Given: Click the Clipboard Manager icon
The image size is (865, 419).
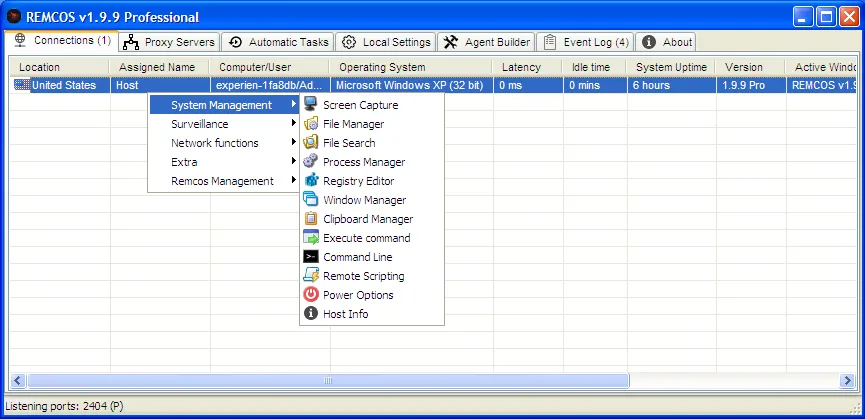Looking at the screenshot, I should click(311, 218).
